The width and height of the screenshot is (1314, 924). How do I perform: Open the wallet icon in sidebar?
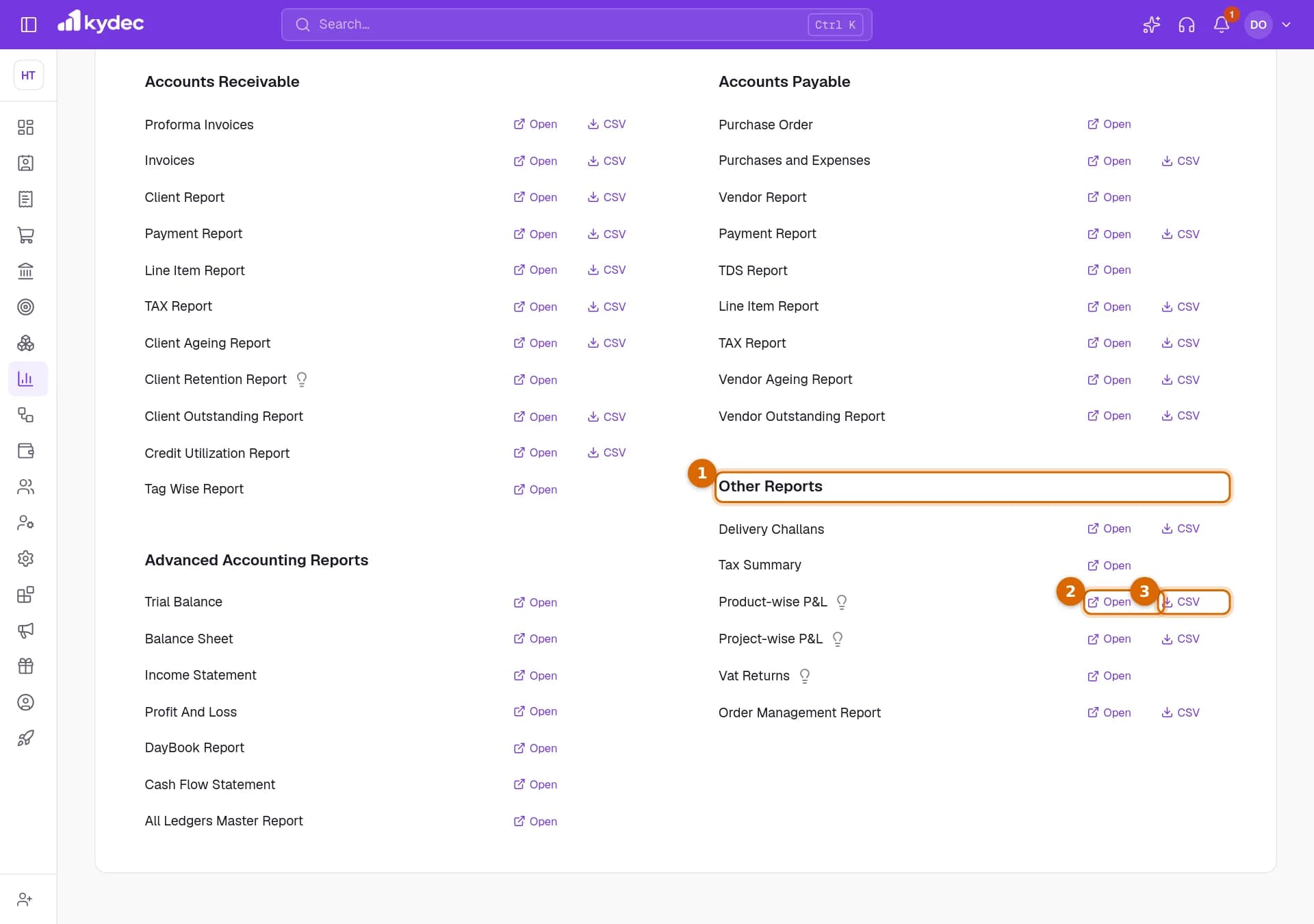[25, 450]
